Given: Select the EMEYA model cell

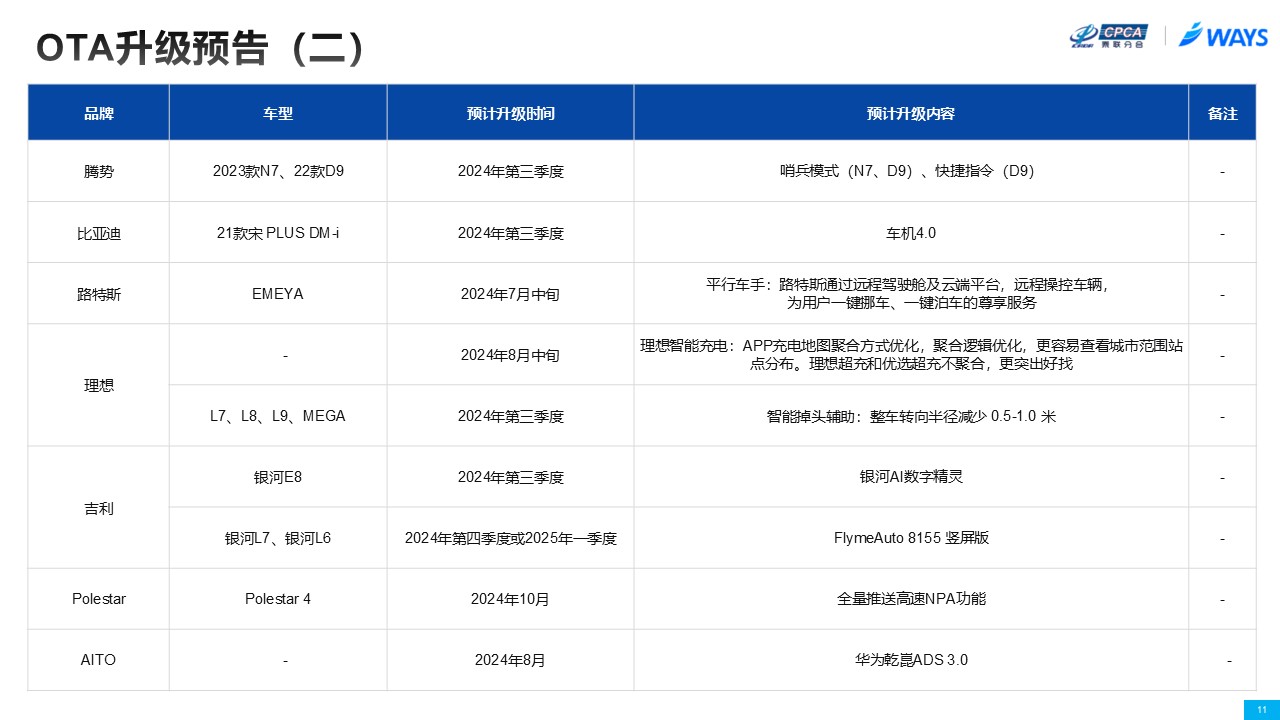Looking at the screenshot, I should (x=278, y=294).
